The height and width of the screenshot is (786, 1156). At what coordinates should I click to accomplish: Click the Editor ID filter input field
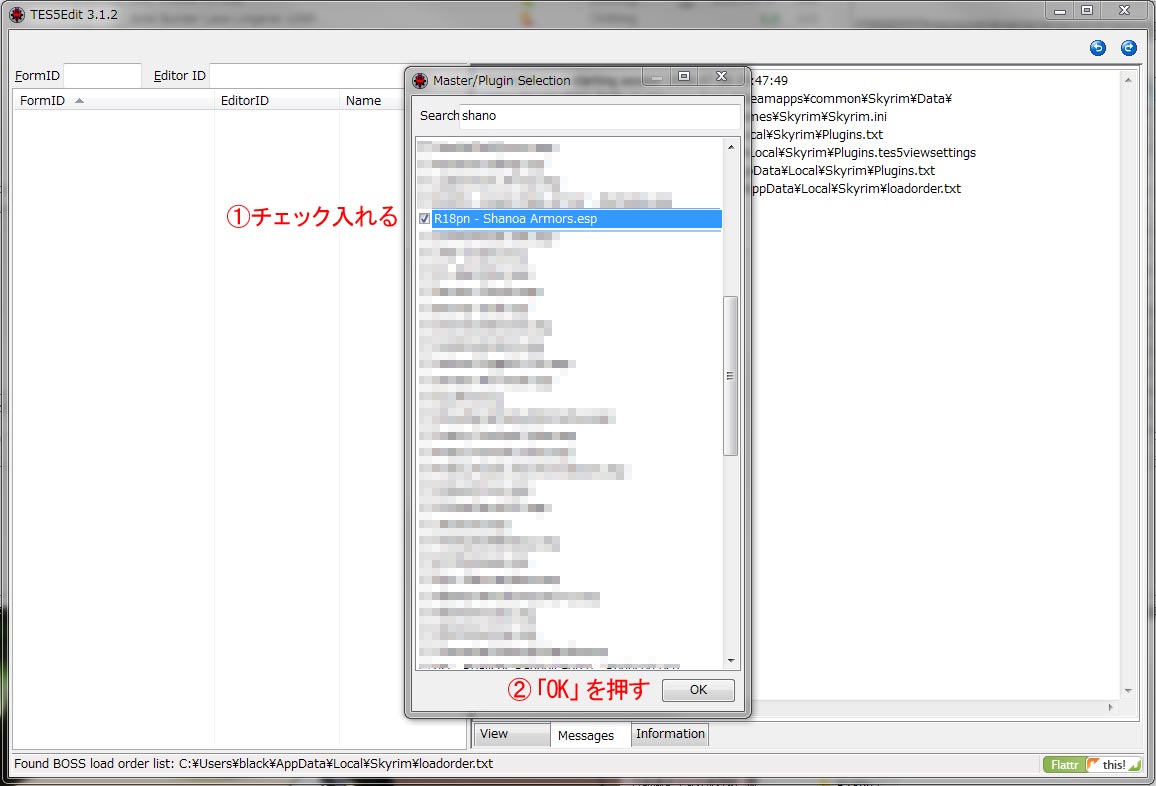pyautogui.click(x=306, y=75)
